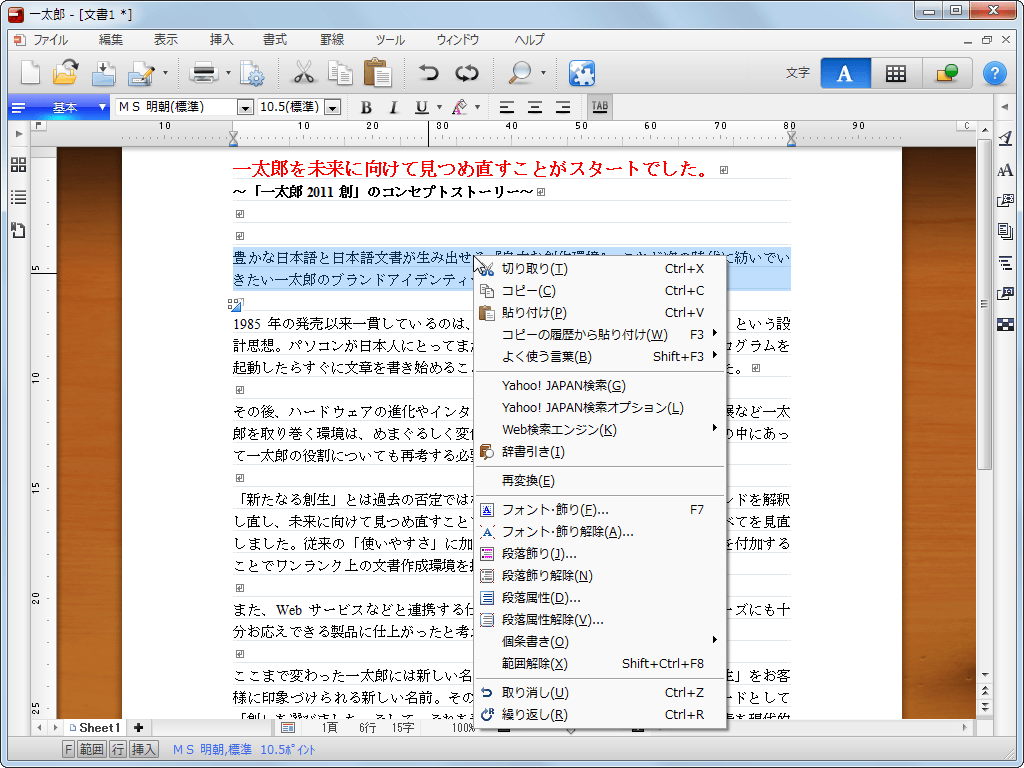
Task: Add a new sheet with plus button
Action: click(138, 728)
